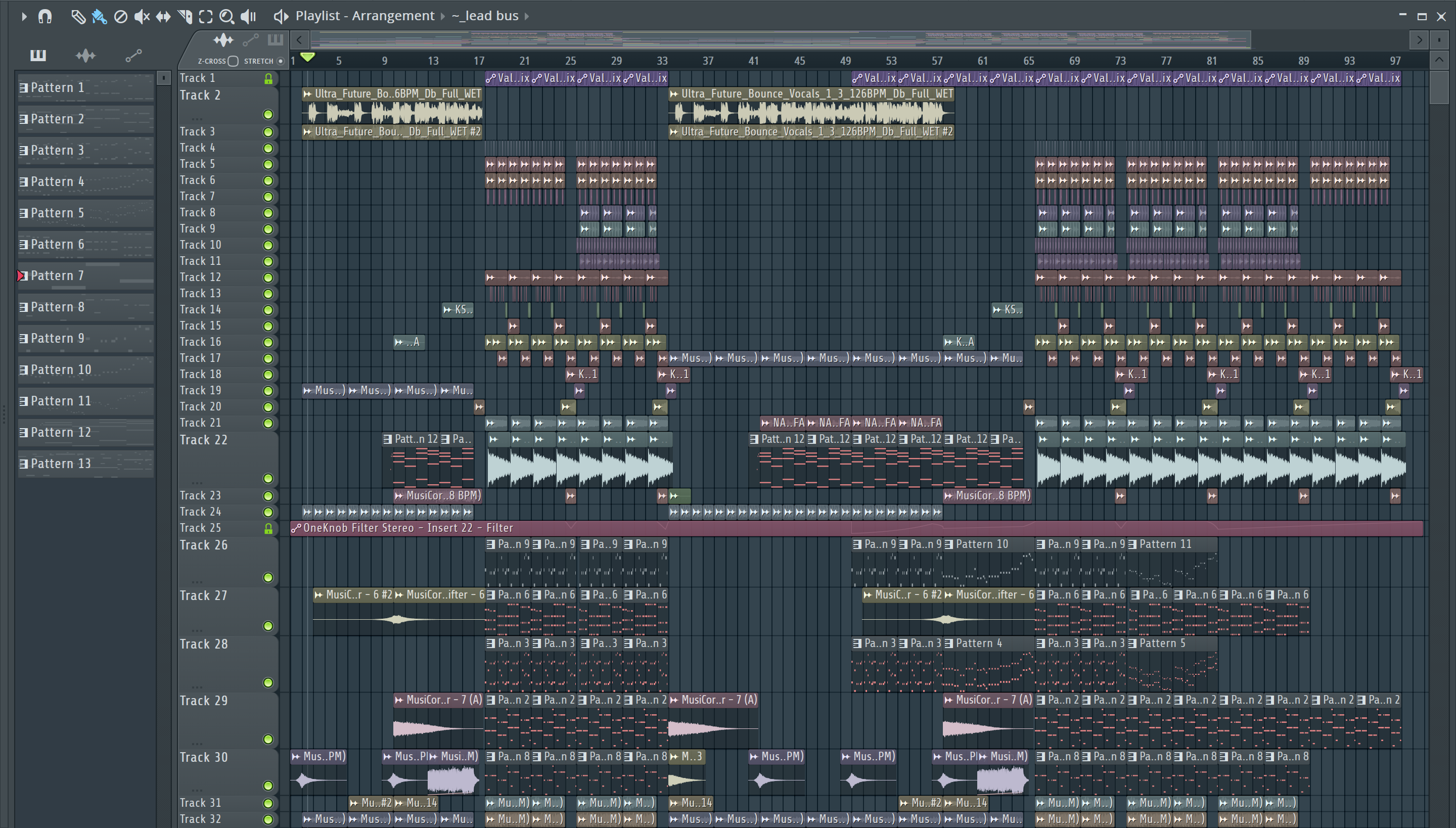Select Pattern 7 in the picker
Viewport: 1456px width, 828px height.
(86, 276)
